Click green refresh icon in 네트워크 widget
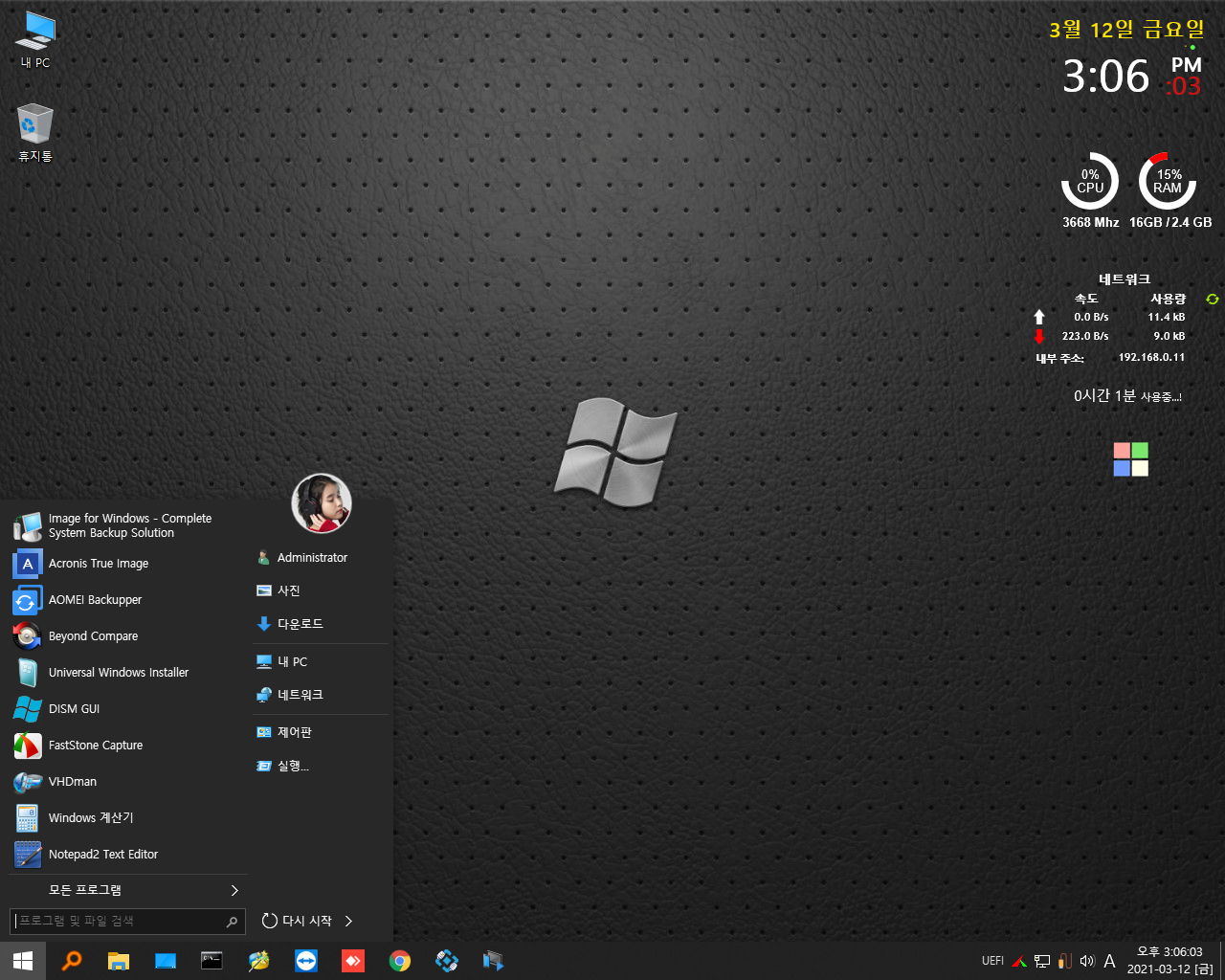Viewport: 1225px width, 980px height. tap(1213, 300)
